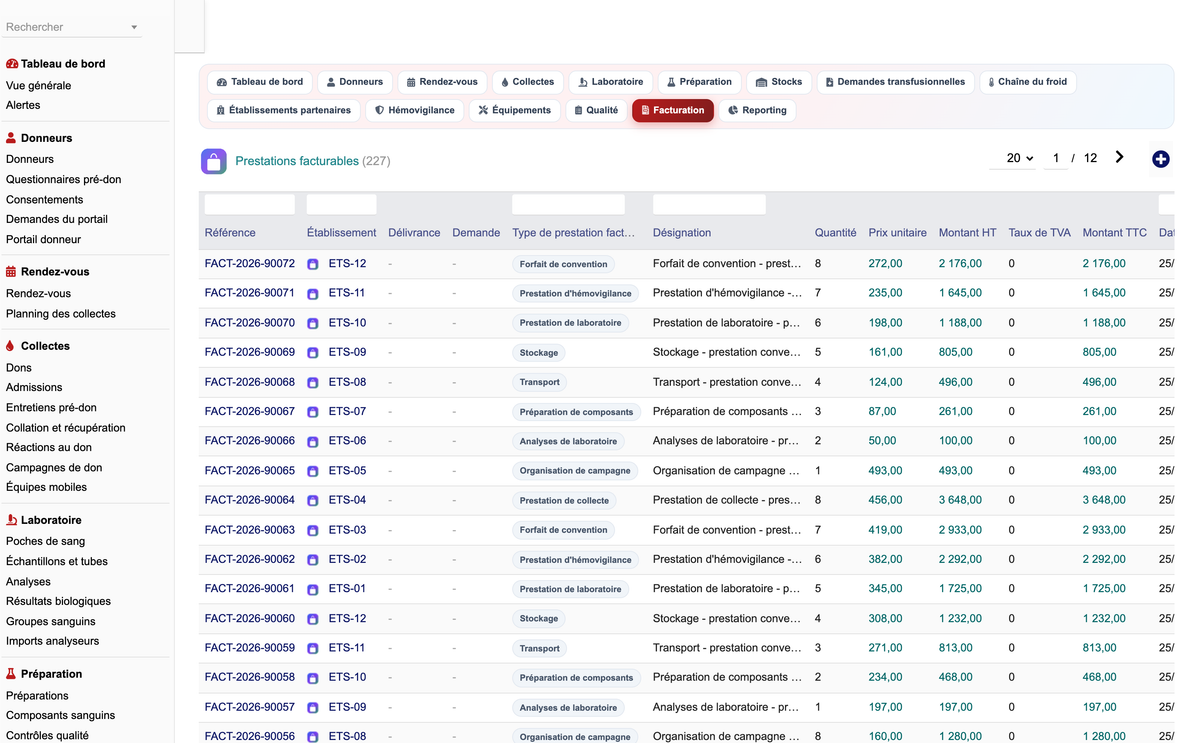
Task: Open the Tableau de bord tab
Action: [x=260, y=82]
